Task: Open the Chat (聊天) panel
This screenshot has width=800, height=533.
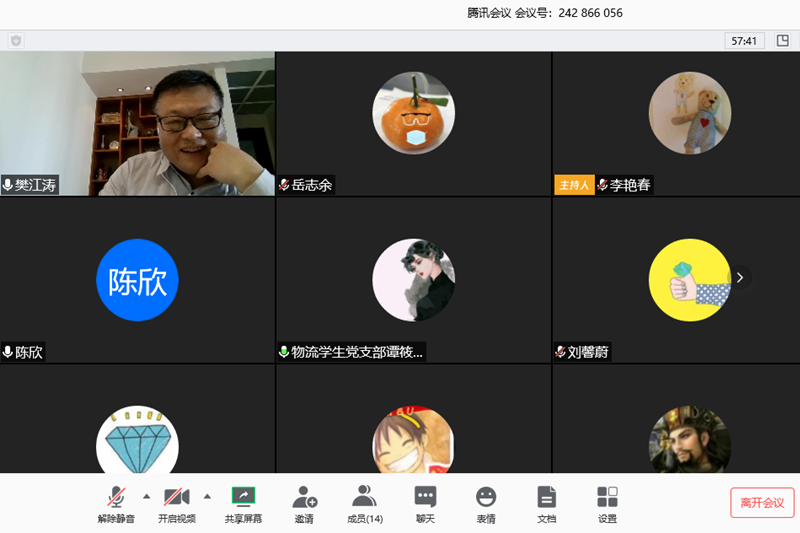Action: [425, 497]
